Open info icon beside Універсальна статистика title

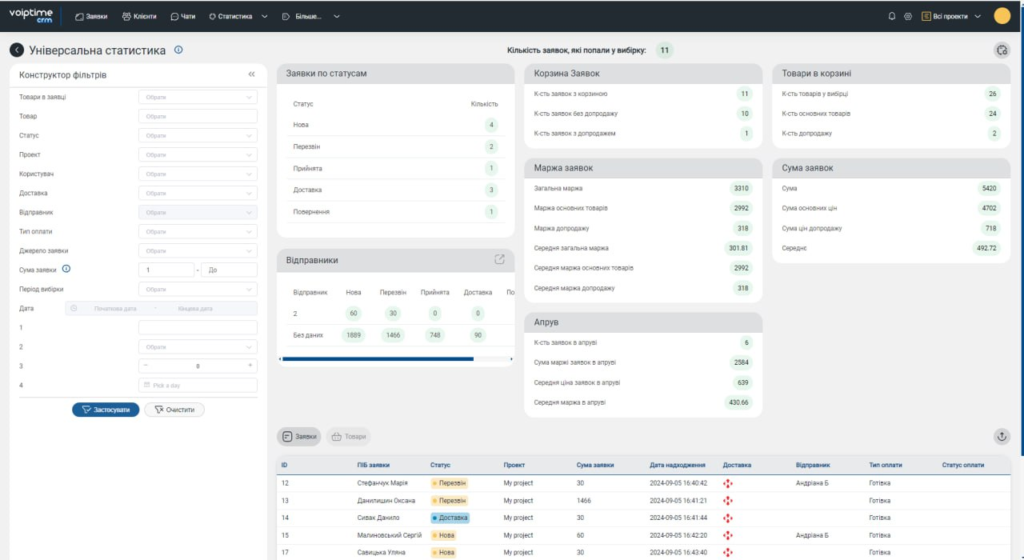pos(178,50)
